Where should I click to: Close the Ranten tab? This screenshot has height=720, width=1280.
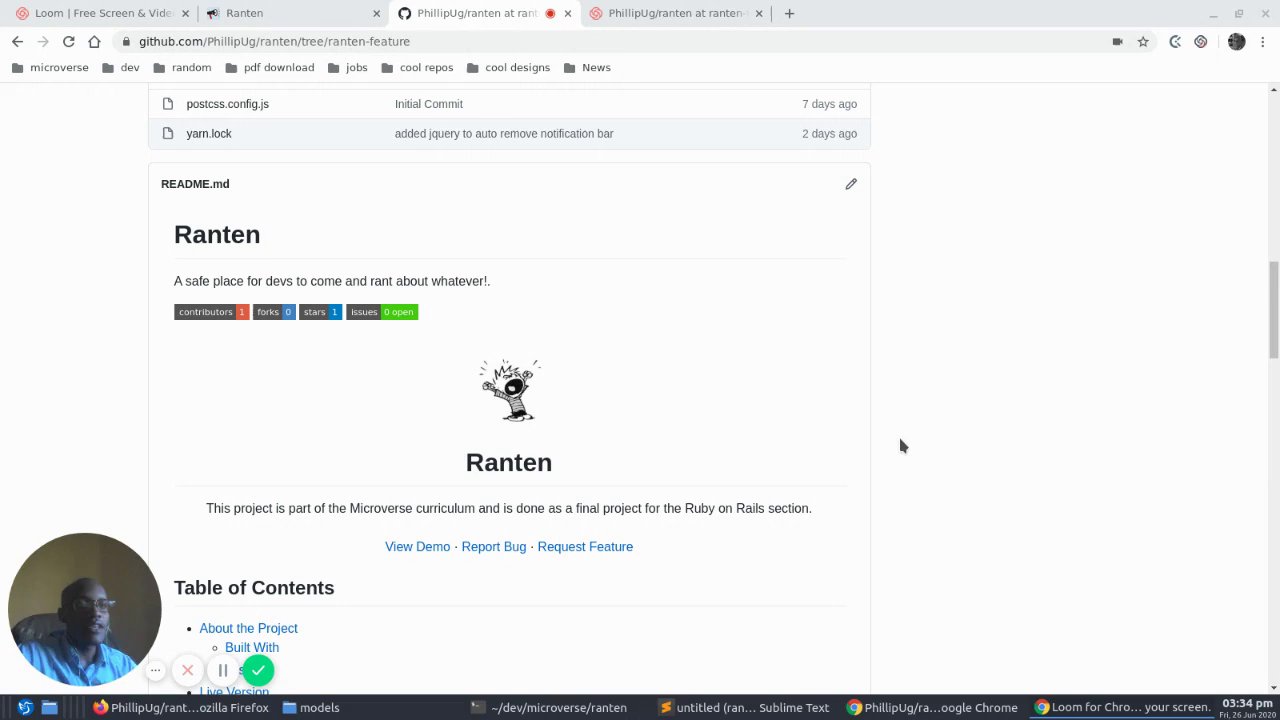tap(377, 13)
